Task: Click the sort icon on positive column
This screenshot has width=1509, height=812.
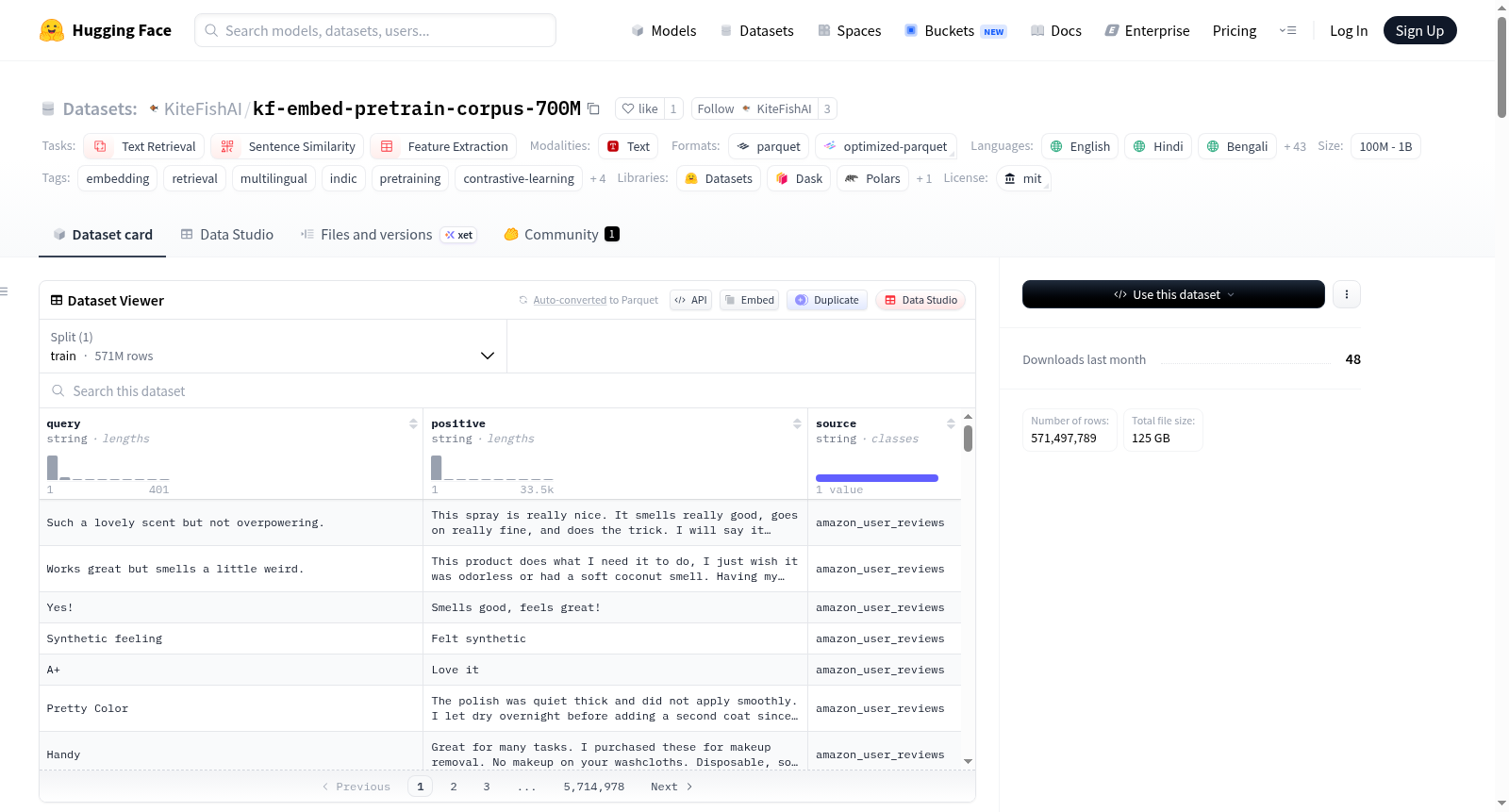Action: click(x=797, y=423)
